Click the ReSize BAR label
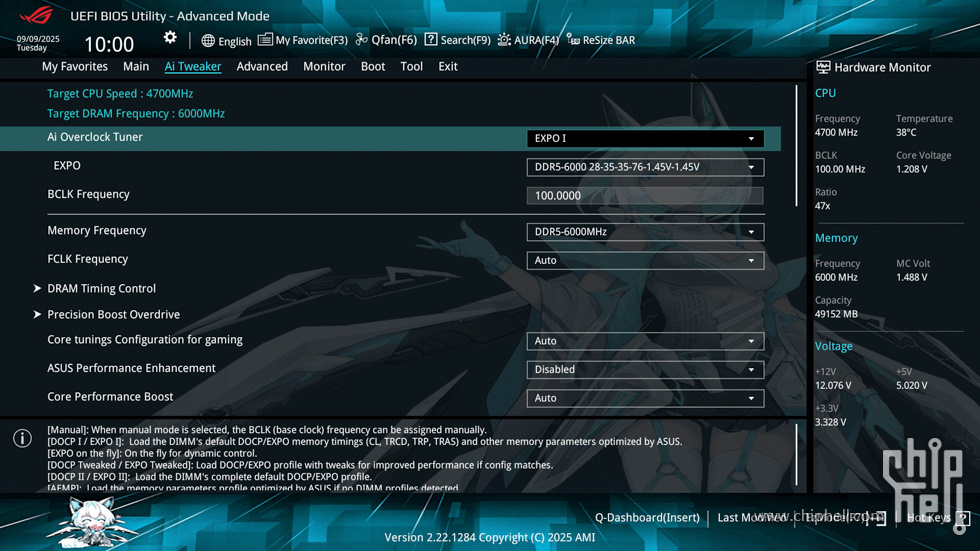 pyautogui.click(x=609, y=40)
